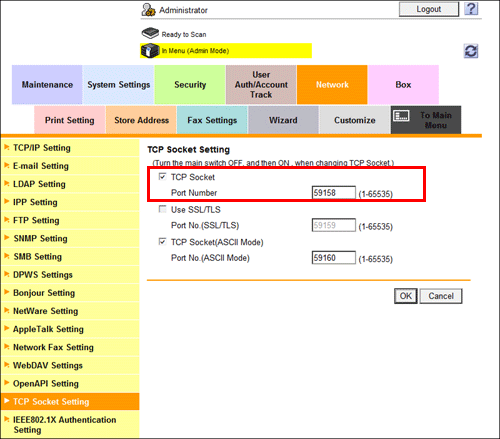
Task: Click the OK button
Action: [x=406, y=296]
